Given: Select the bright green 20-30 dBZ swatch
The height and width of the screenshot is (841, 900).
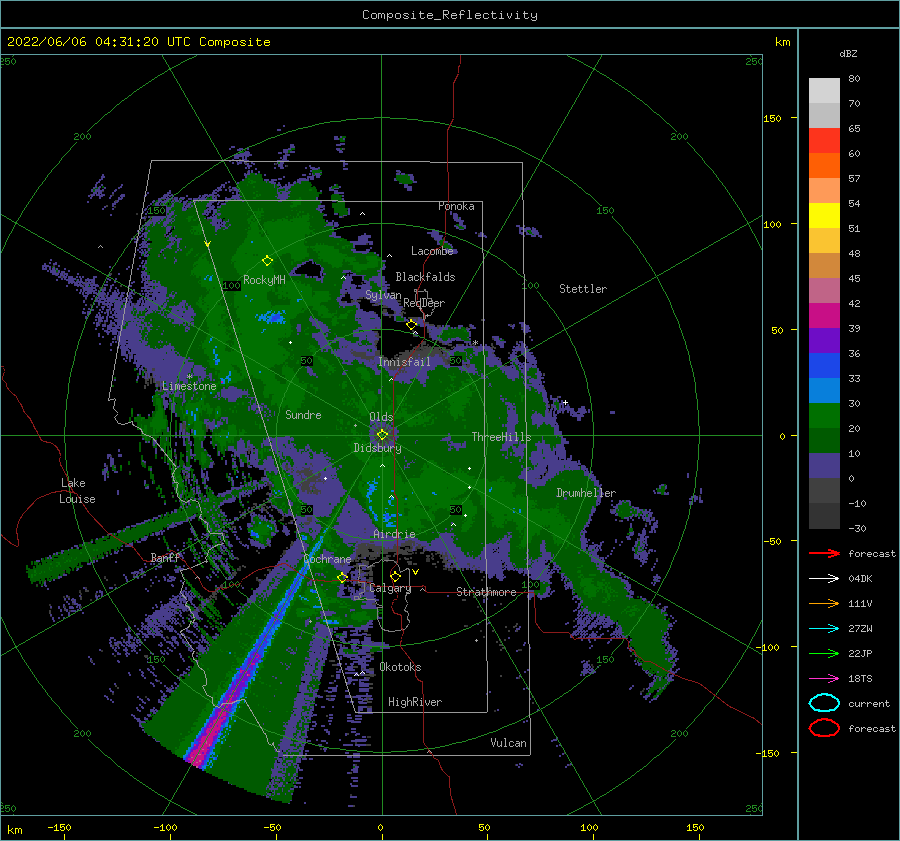Looking at the screenshot, I should coord(824,416).
